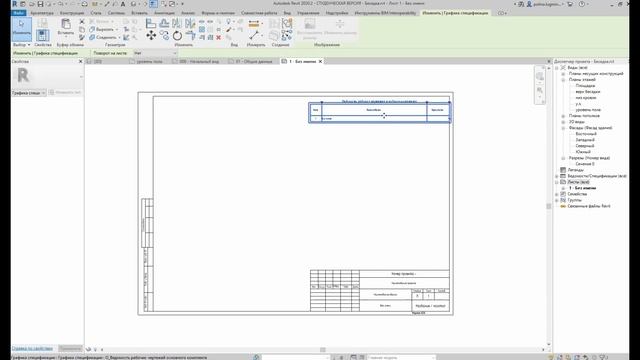Open the Rotation on Sheet dropdown
This screenshot has height=360, width=640.
(x=155, y=53)
